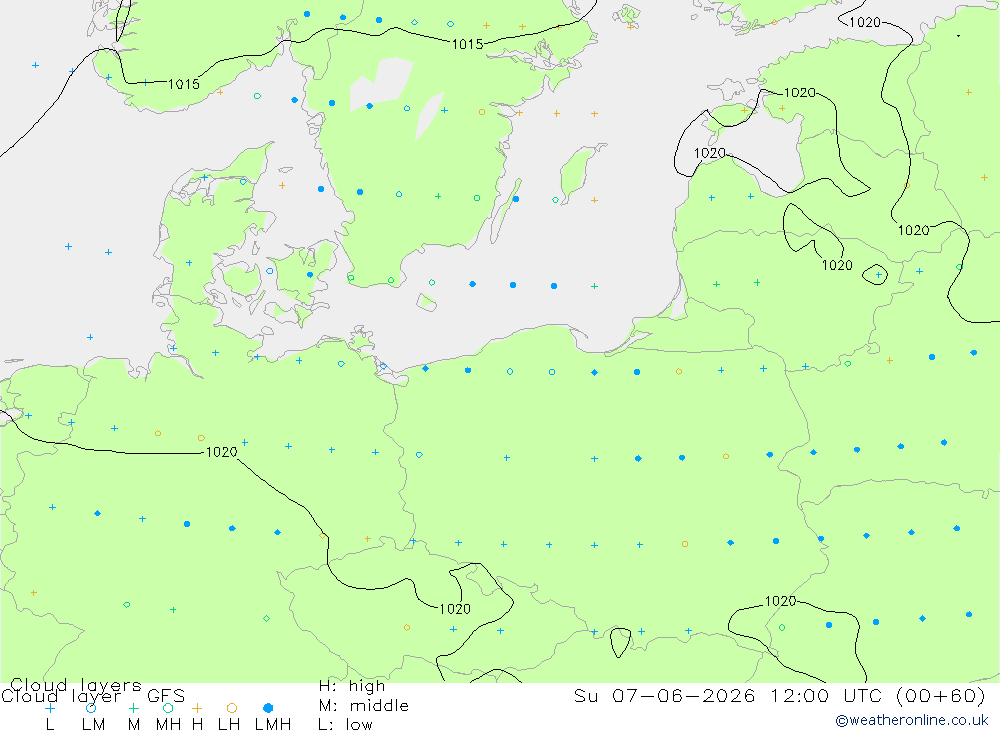The image size is (1000, 733).
Task: Click the small closed isobar enclosing a blue plus
Action: coord(875,274)
